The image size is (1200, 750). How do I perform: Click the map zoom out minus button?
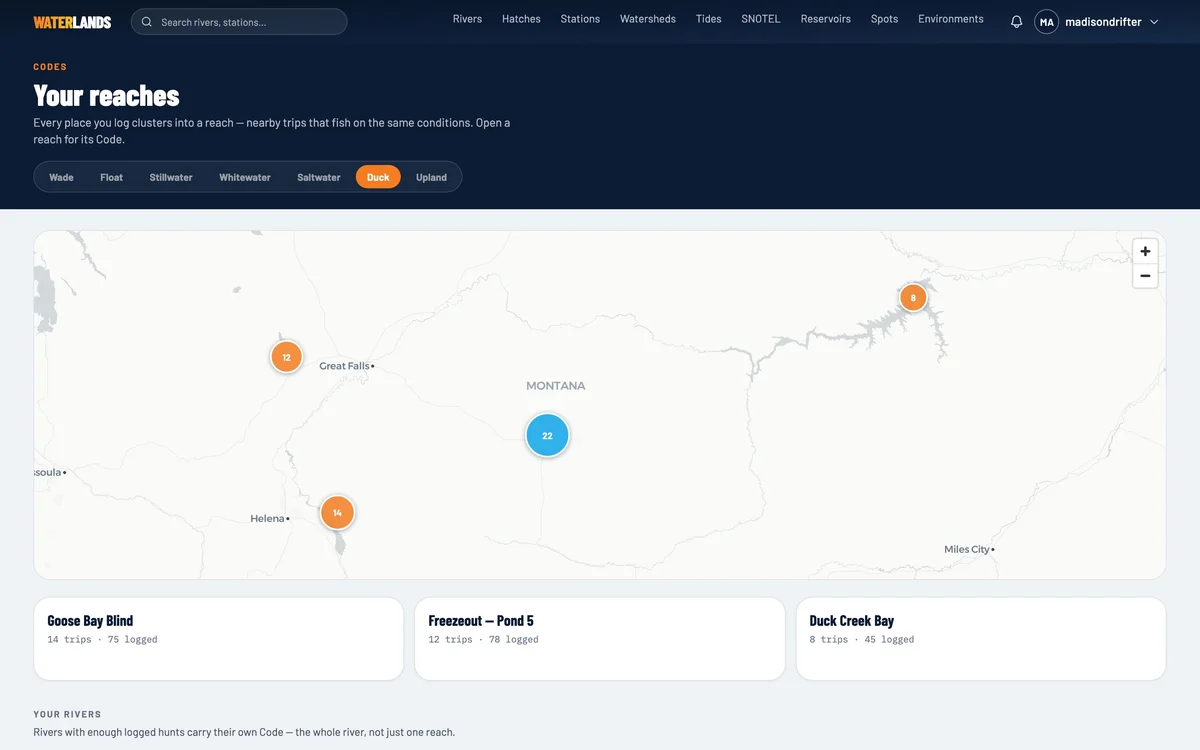coord(1145,276)
